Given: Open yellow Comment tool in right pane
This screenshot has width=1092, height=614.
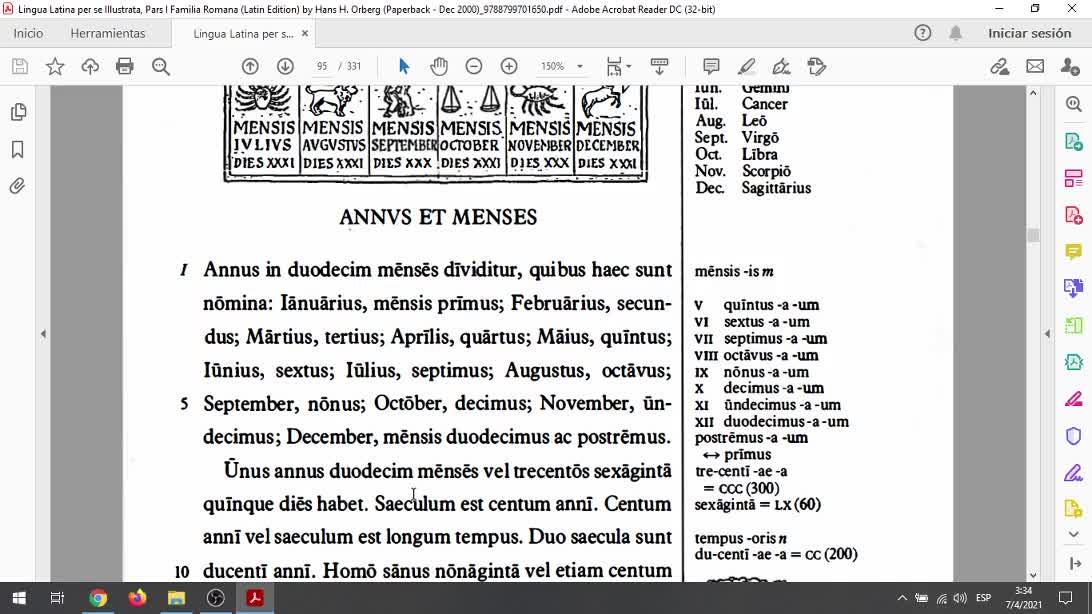Looking at the screenshot, I should (x=1074, y=251).
